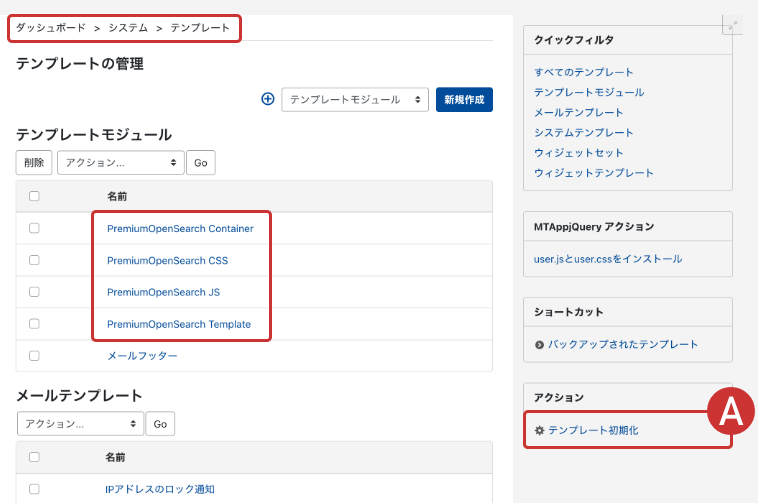
Task: Open the アクション dropdown under メールテンプレート
Action: tap(80, 424)
